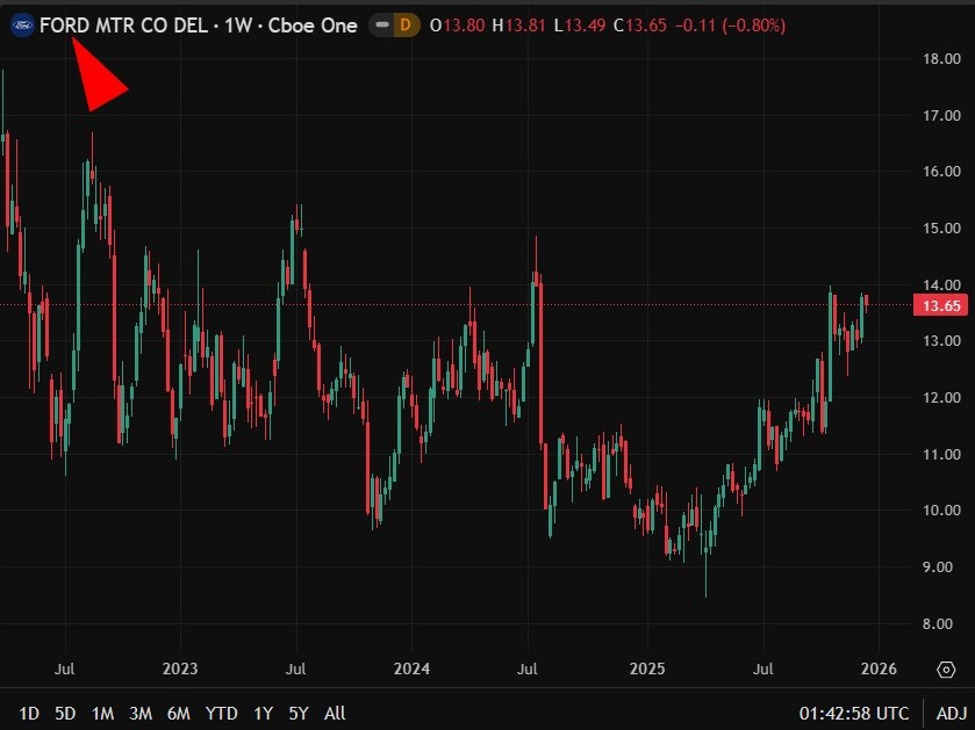Click the orange D delayed-data badge
This screenshot has height=730, width=975.
point(407,26)
